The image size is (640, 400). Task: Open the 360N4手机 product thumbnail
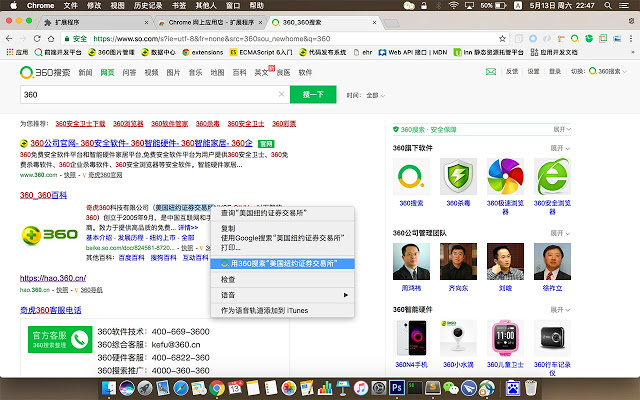411,338
